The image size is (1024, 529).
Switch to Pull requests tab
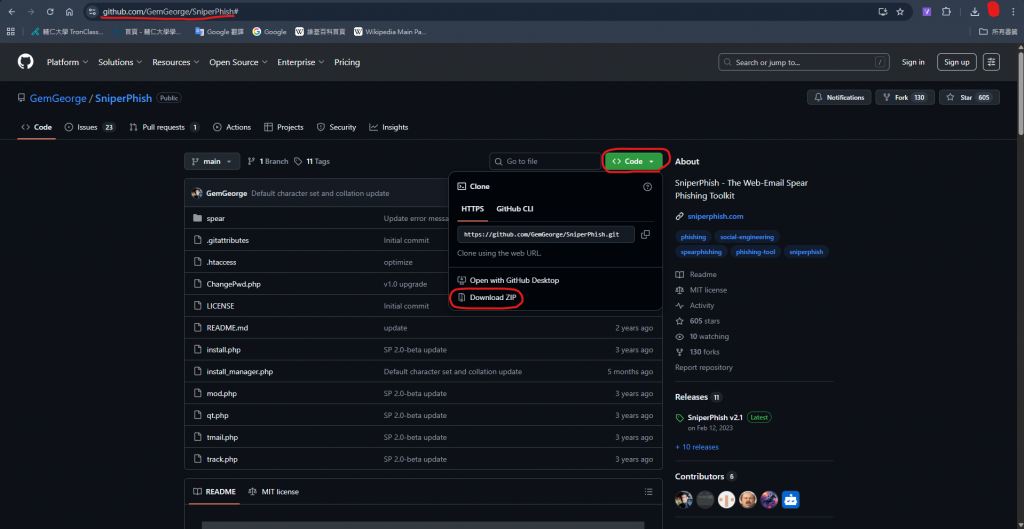pos(165,127)
